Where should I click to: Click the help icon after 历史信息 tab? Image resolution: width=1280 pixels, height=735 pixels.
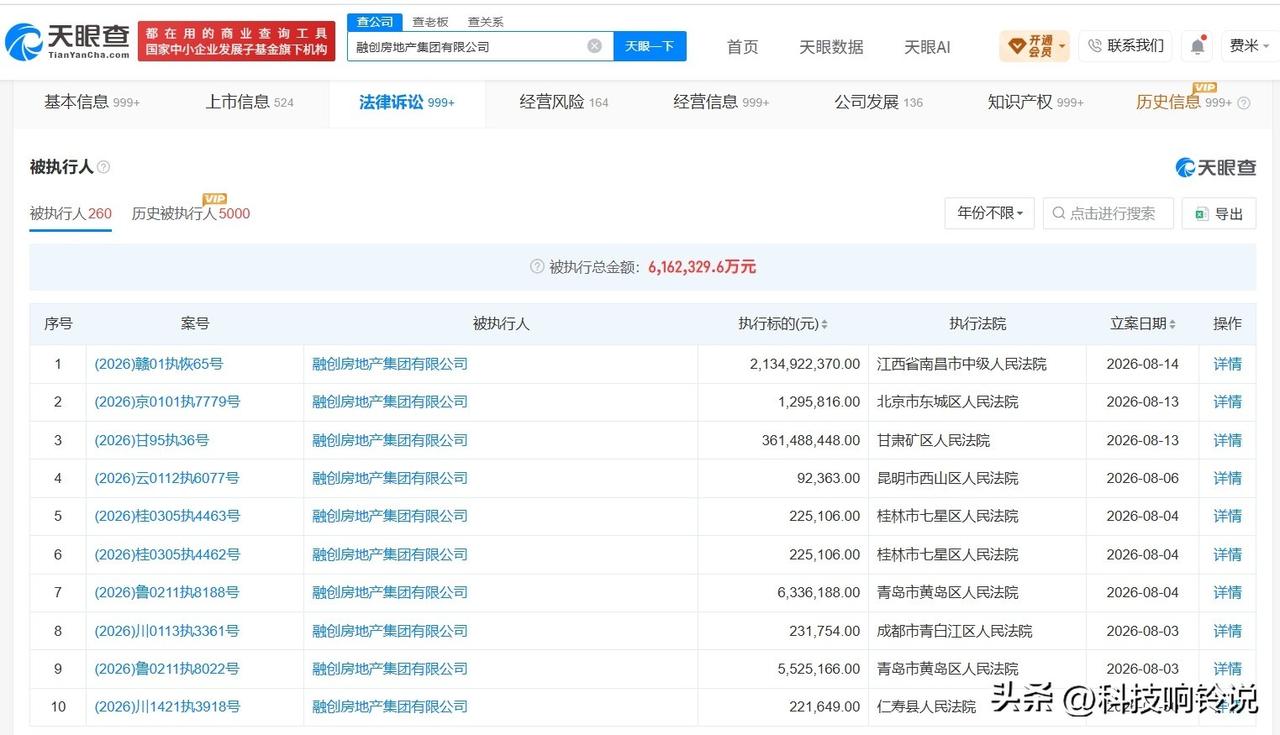coord(1244,103)
